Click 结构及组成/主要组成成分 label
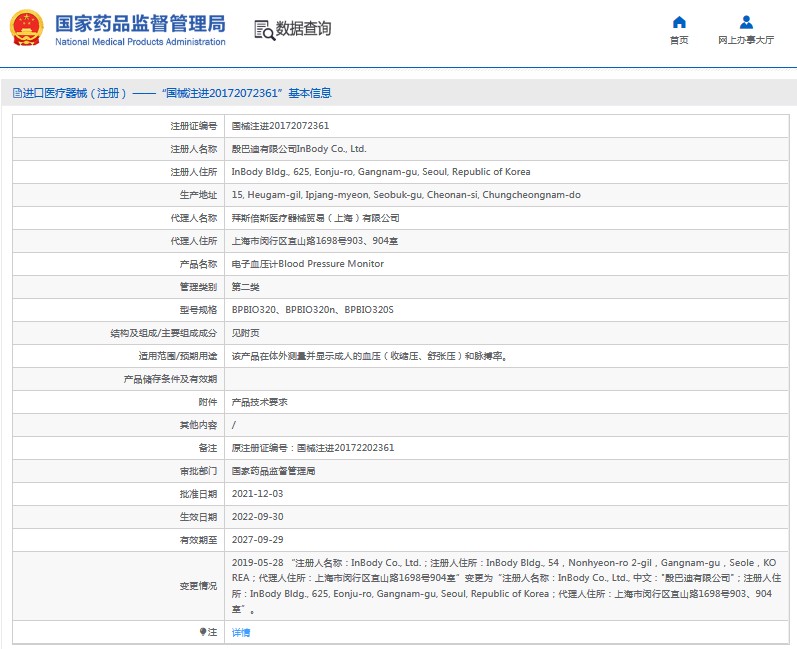Screen dimensions: 797x649 click(164, 333)
